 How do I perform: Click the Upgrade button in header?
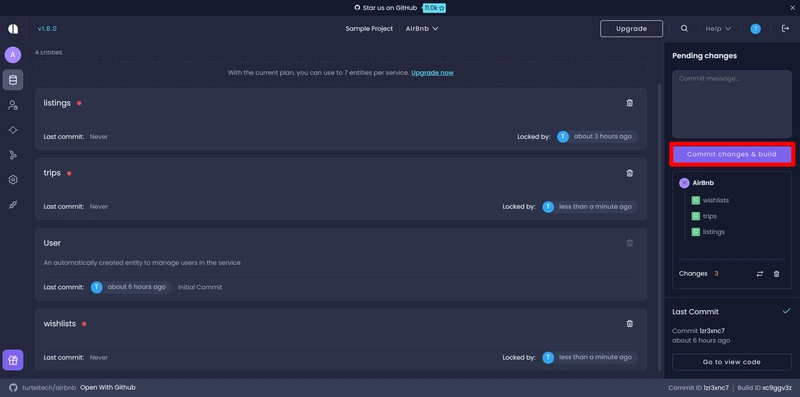[631, 29]
